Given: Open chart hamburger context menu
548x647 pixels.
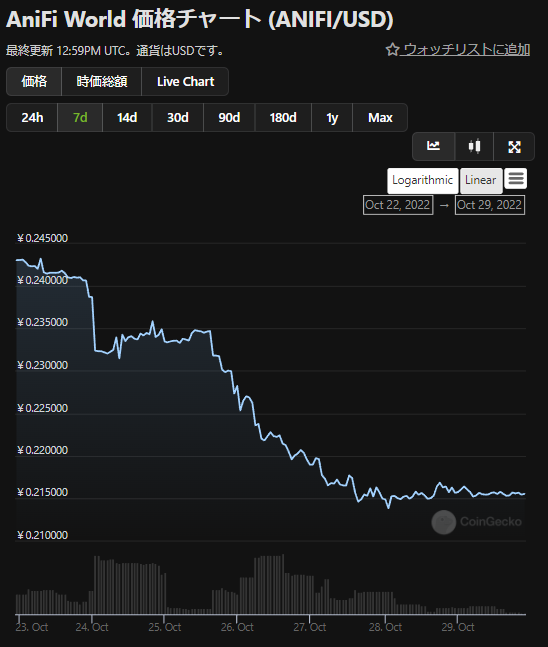Looking at the screenshot, I should pyautogui.click(x=516, y=179).
